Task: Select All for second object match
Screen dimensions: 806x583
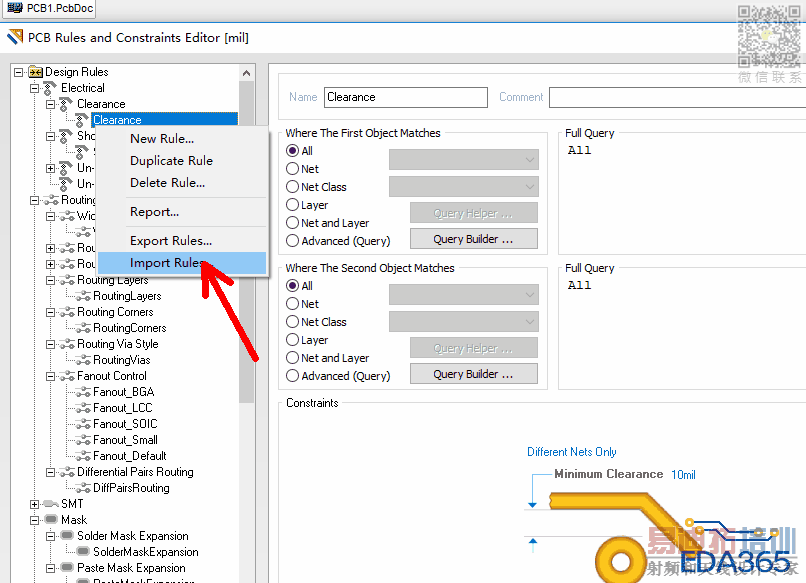Action: pyautogui.click(x=292, y=286)
